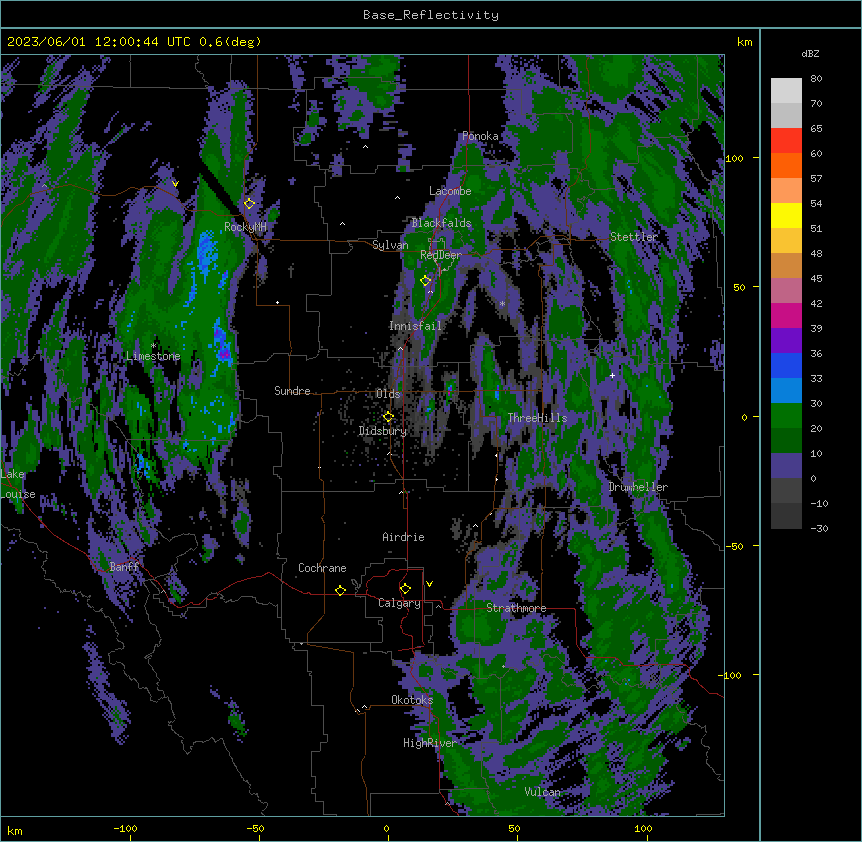Click the Base_Reflectivity title text
The width and height of the screenshot is (862, 842).
431,15
